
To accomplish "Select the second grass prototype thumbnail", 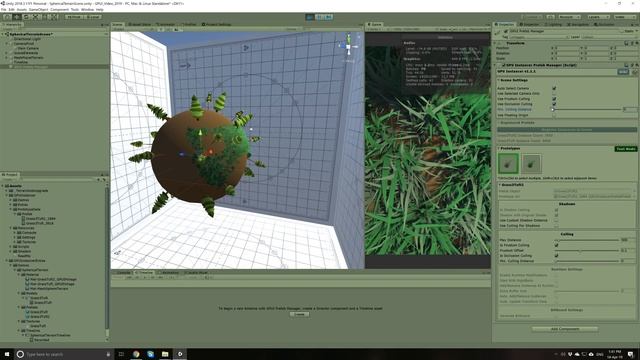I will 531,164.
